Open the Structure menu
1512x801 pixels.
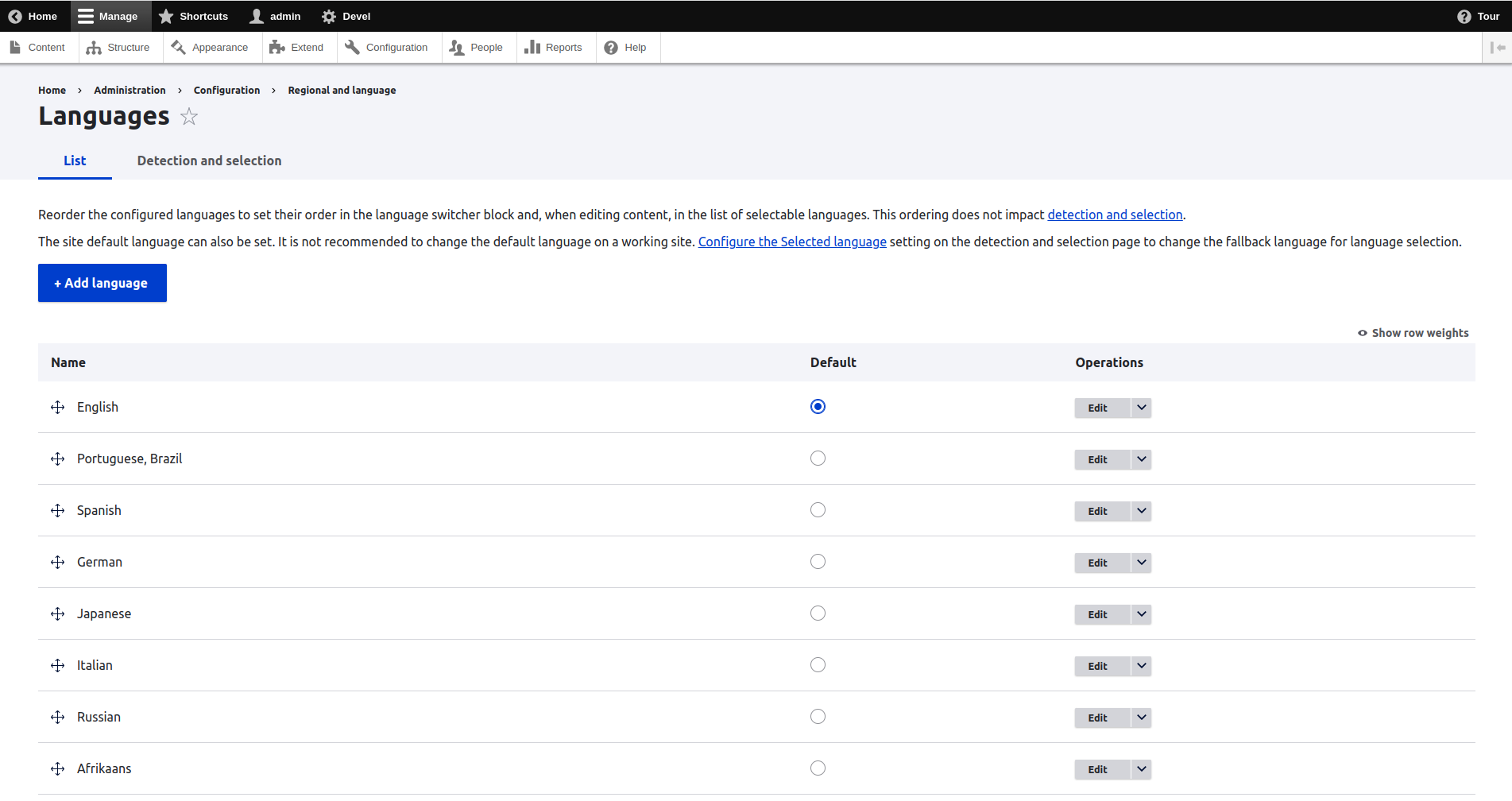click(118, 48)
